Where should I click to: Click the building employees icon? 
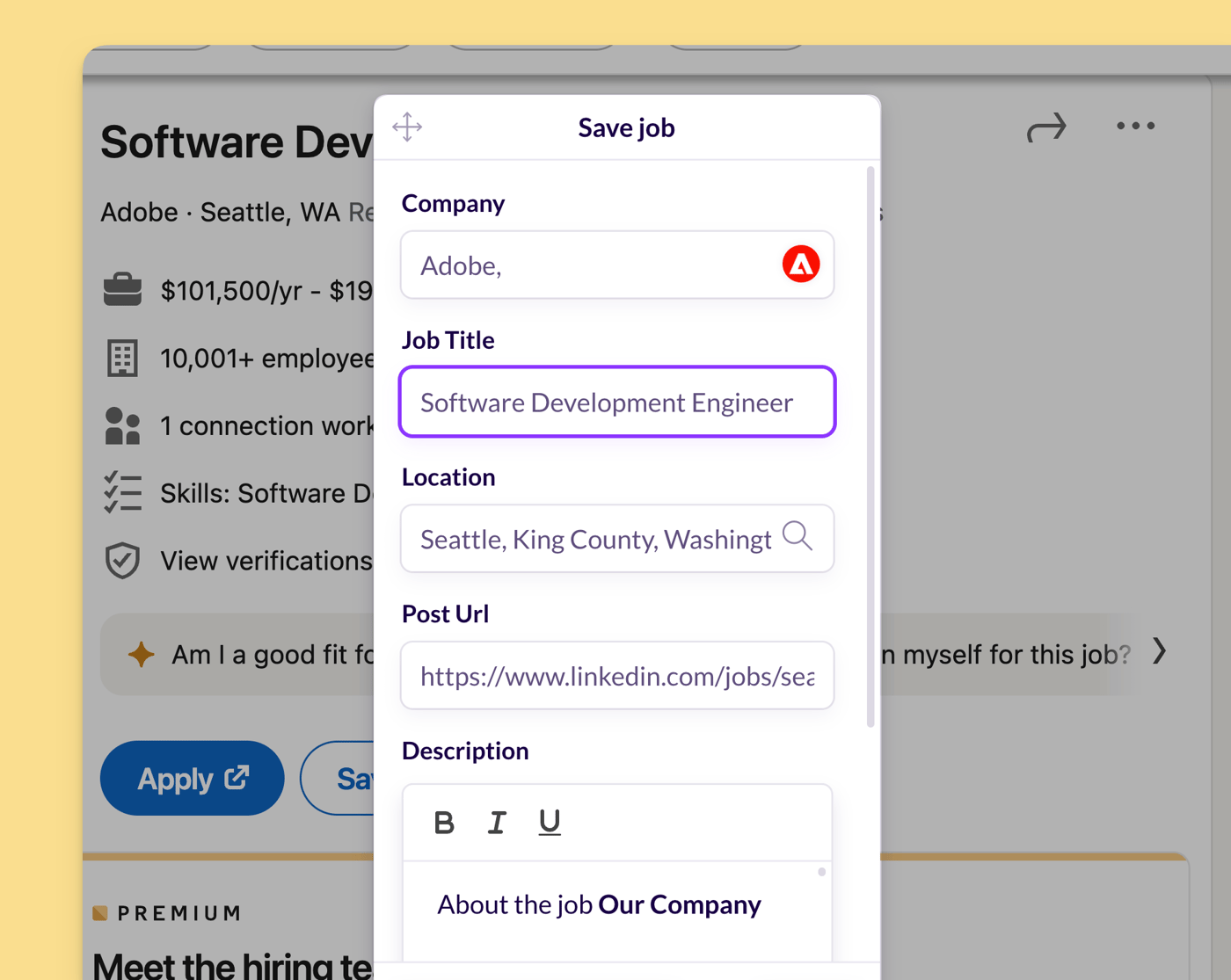(x=122, y=358)
